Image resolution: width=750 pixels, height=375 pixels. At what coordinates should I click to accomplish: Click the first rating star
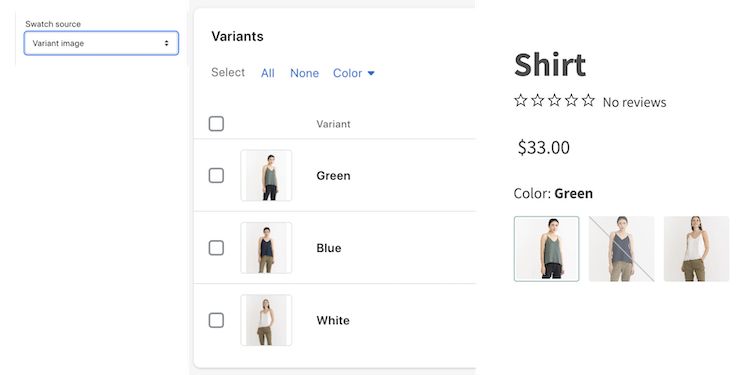pos(520,100)
